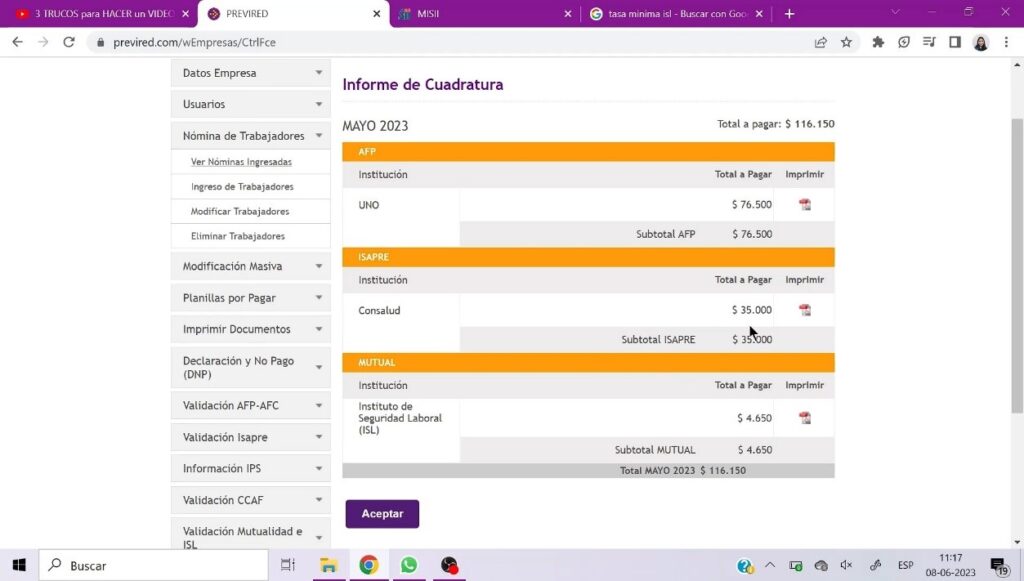The height and width of the screenshot is (581, 1024).
Task: Open Ver Nóminas Ingresadas link
Action: pyautogui.click(x=241, y=162)
